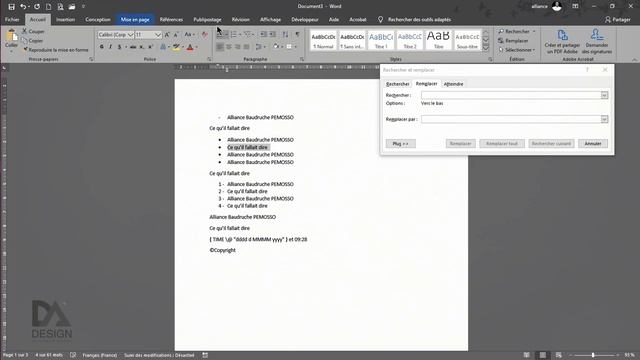Justify the paragraph text
This screenshot has height=360, width=640.
coord(247,47)
